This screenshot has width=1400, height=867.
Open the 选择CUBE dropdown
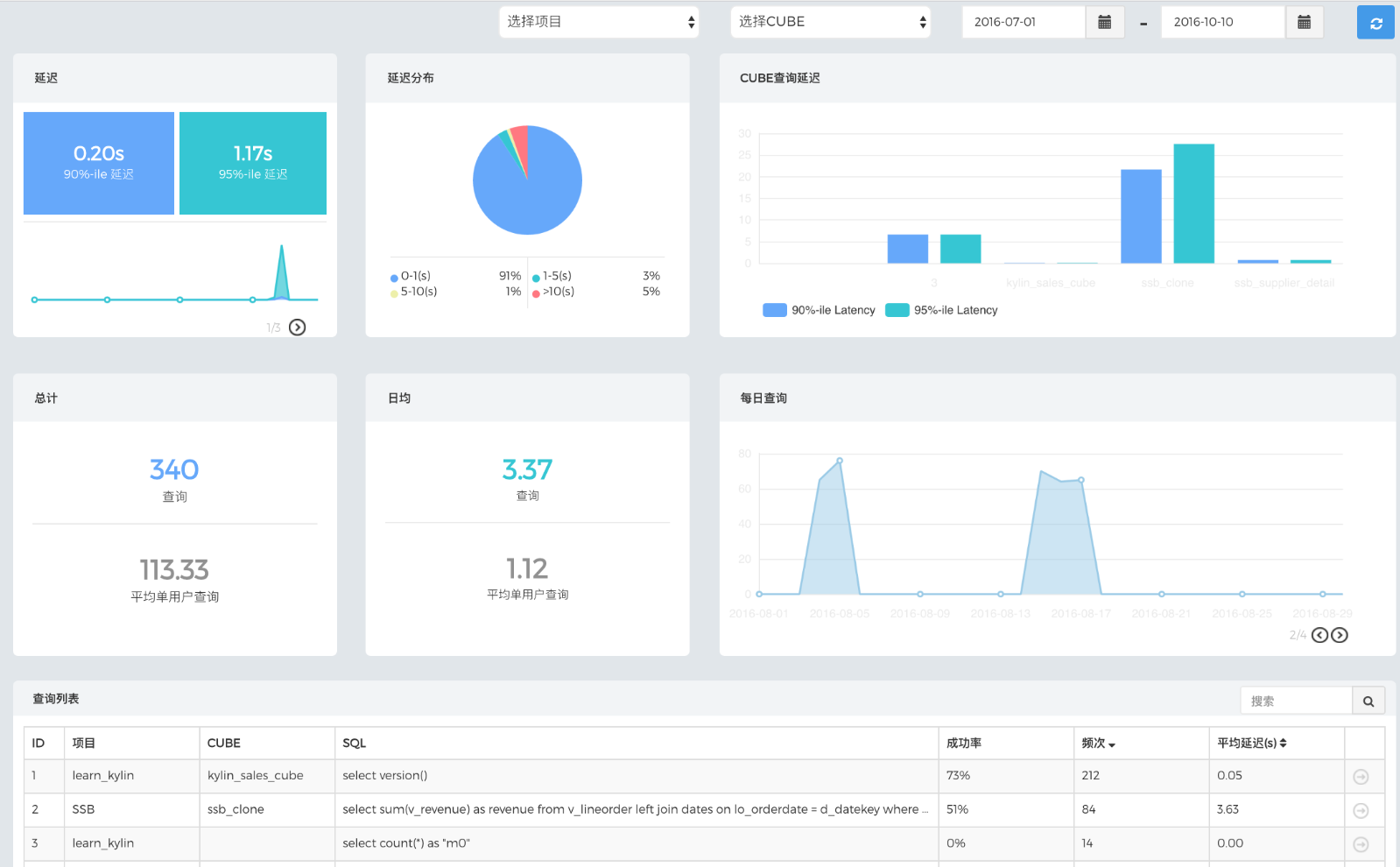pos(830,22)
